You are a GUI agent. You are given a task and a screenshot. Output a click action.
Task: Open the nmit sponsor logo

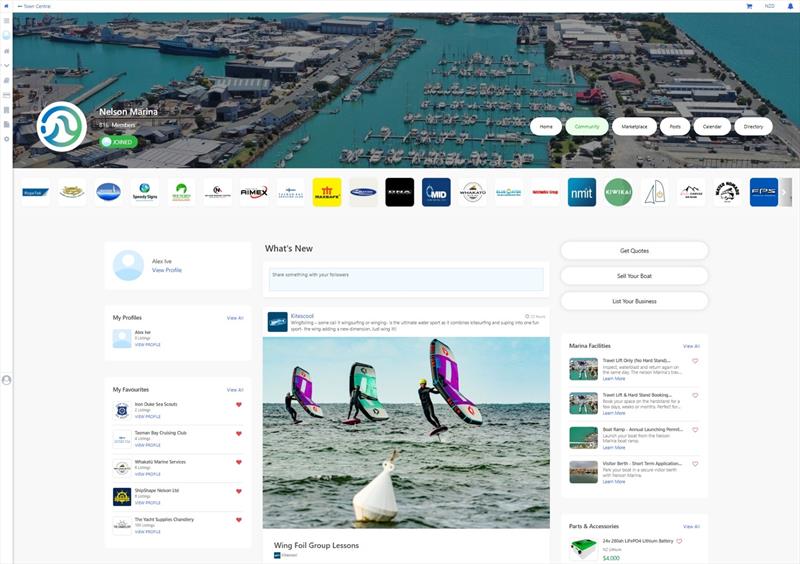(582, 192)
